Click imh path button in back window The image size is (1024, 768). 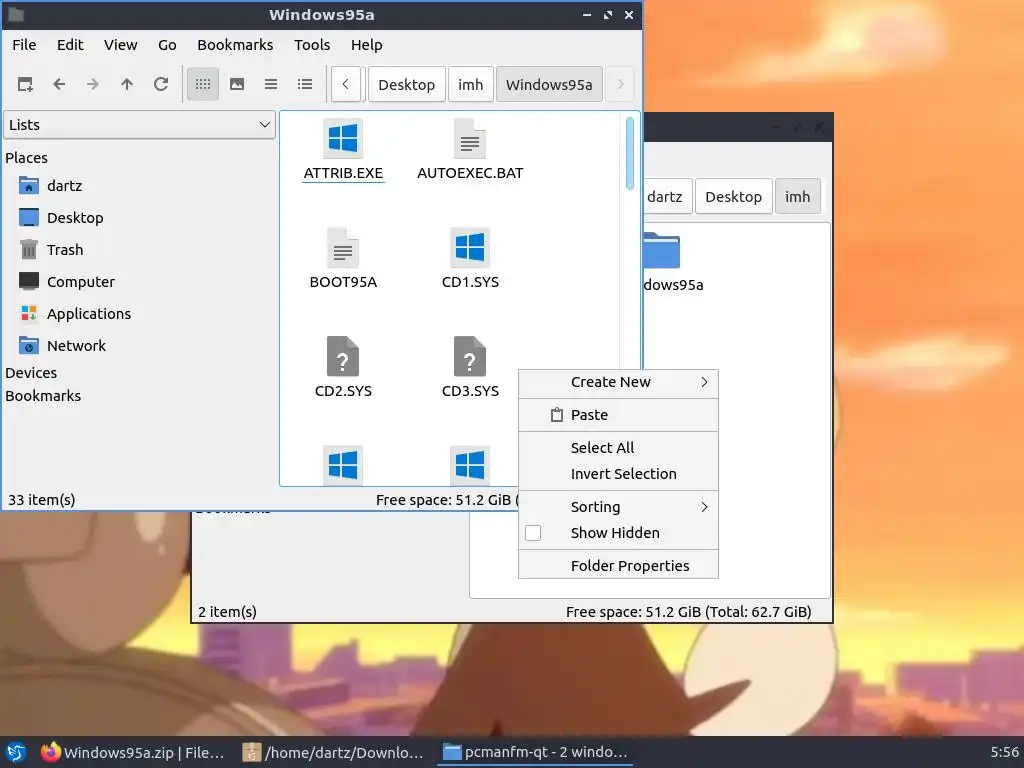click(797, 197)
